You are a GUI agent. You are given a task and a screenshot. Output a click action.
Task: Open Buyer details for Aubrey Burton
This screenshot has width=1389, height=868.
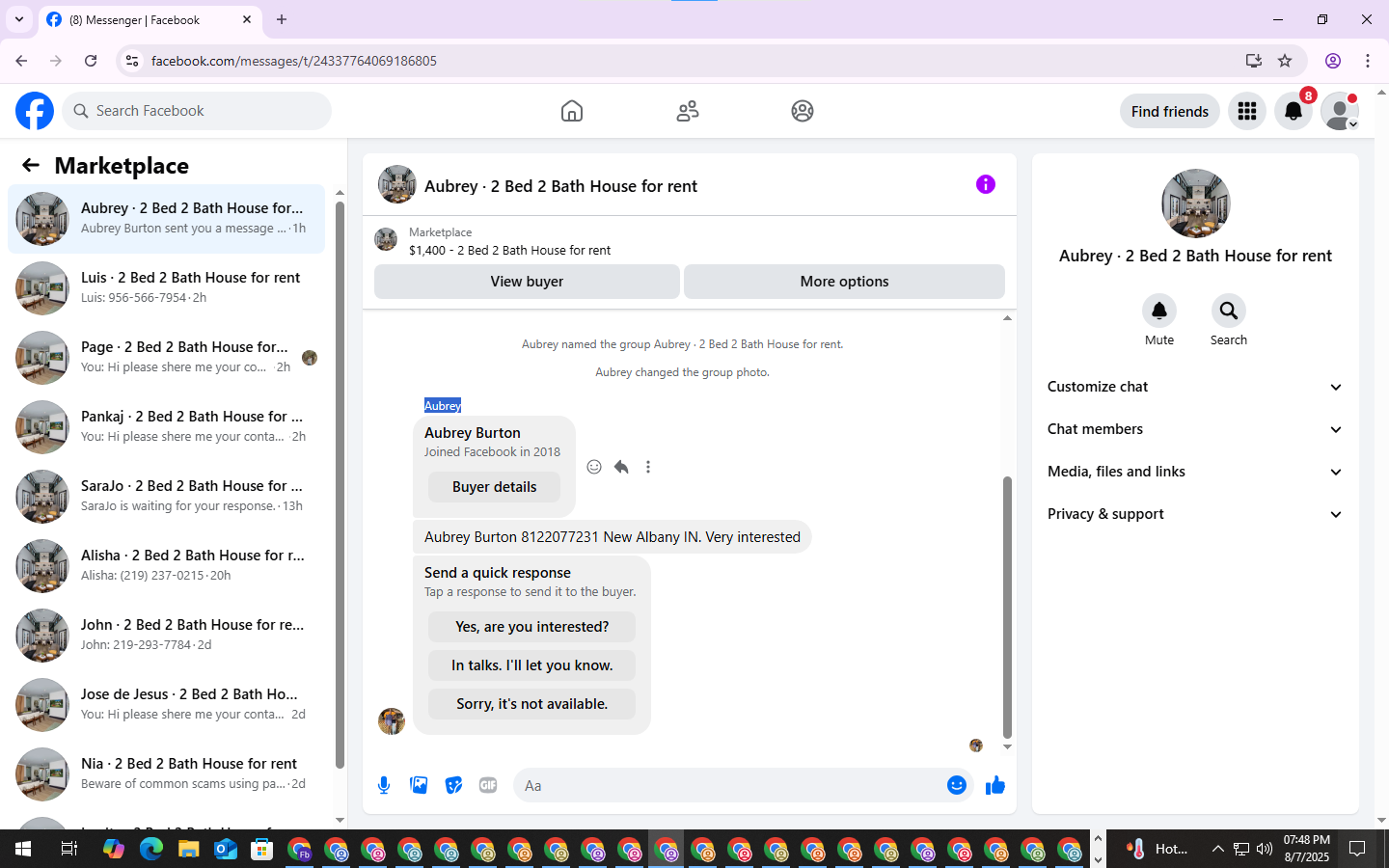tap(494, 487)
